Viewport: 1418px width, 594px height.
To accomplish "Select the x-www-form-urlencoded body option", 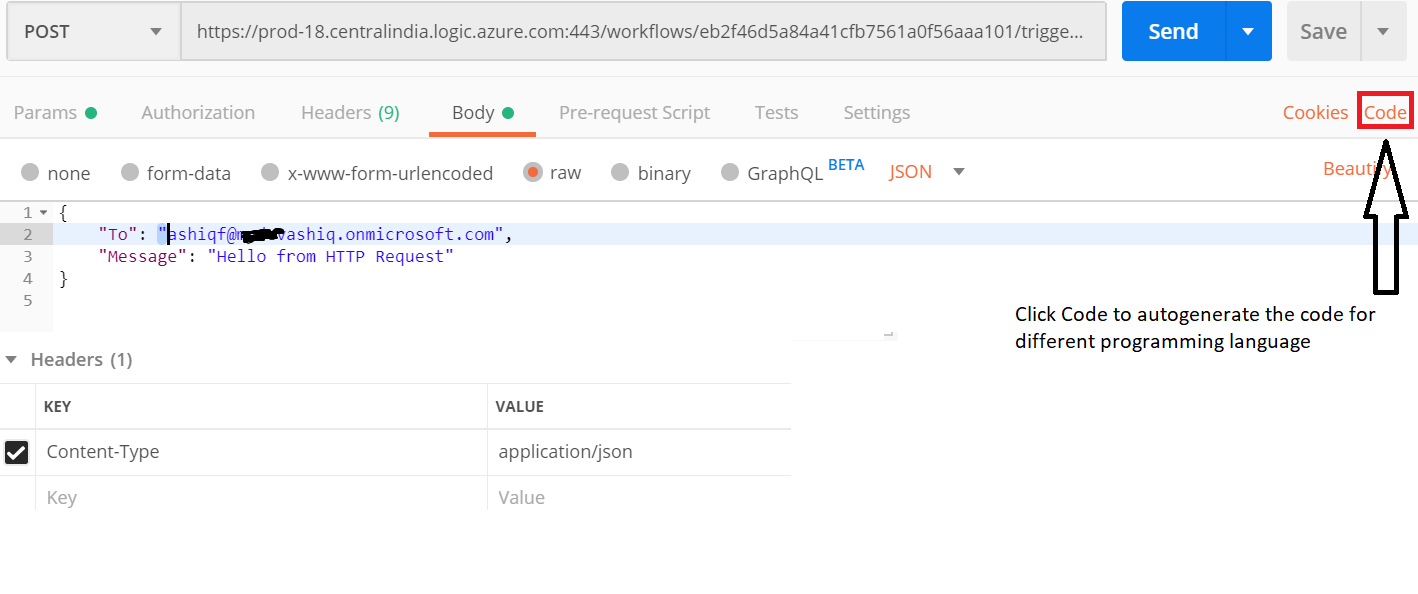I will coord(269,171).
